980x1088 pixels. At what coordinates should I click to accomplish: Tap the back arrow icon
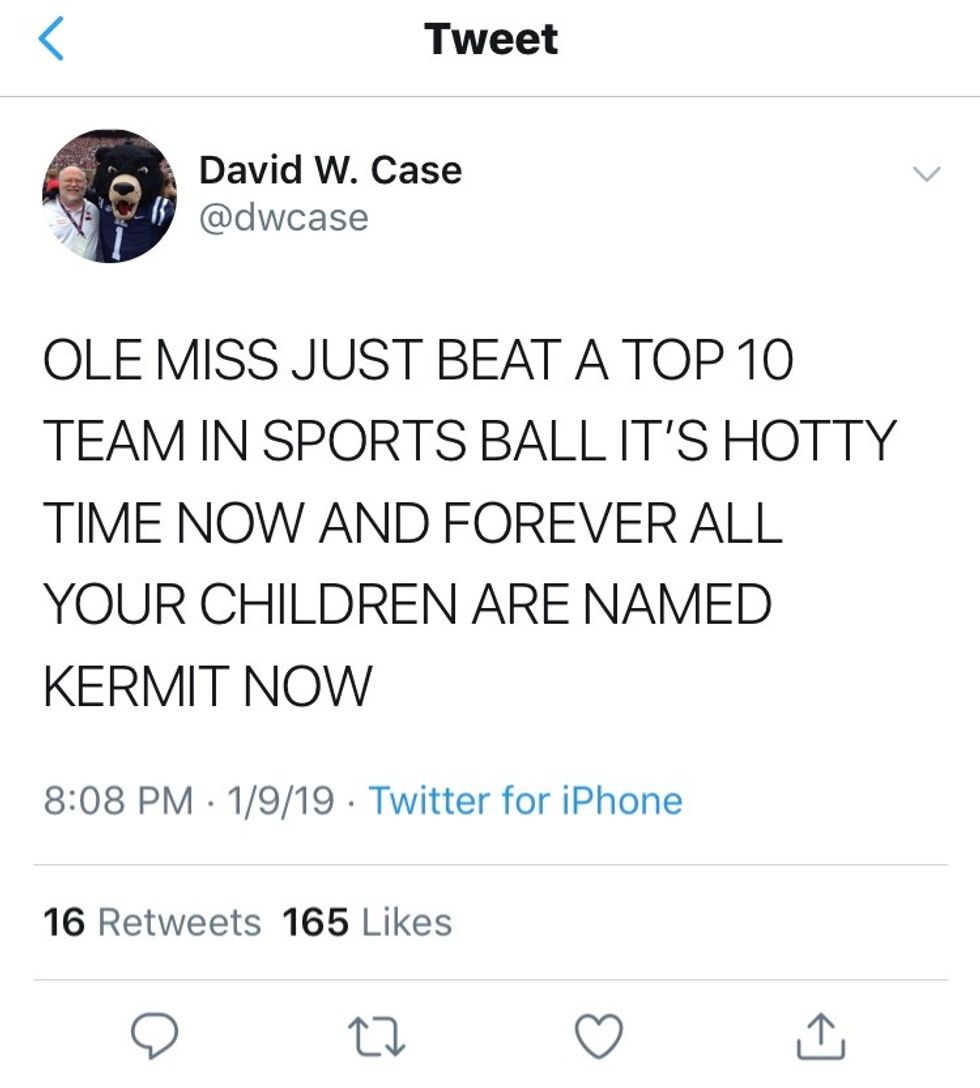click(51, 40)
